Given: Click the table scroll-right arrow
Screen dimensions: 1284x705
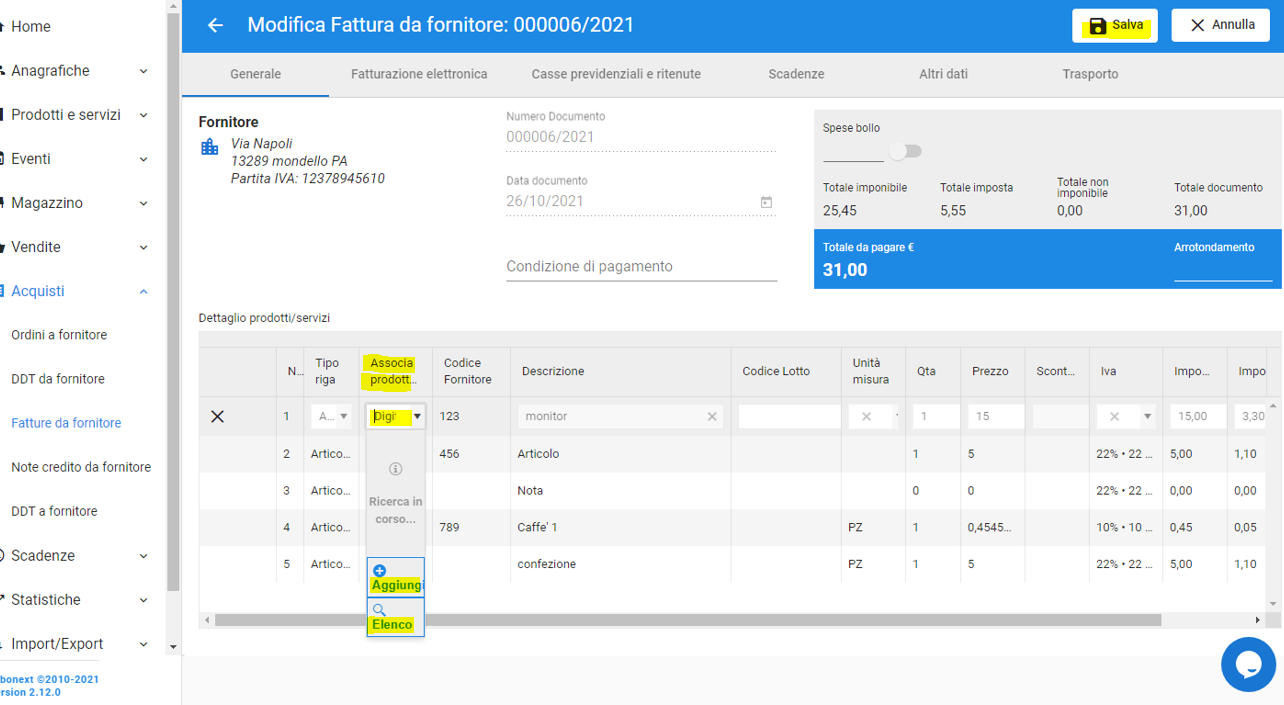Looking at the screenshot, I should tap(1258, 620).
